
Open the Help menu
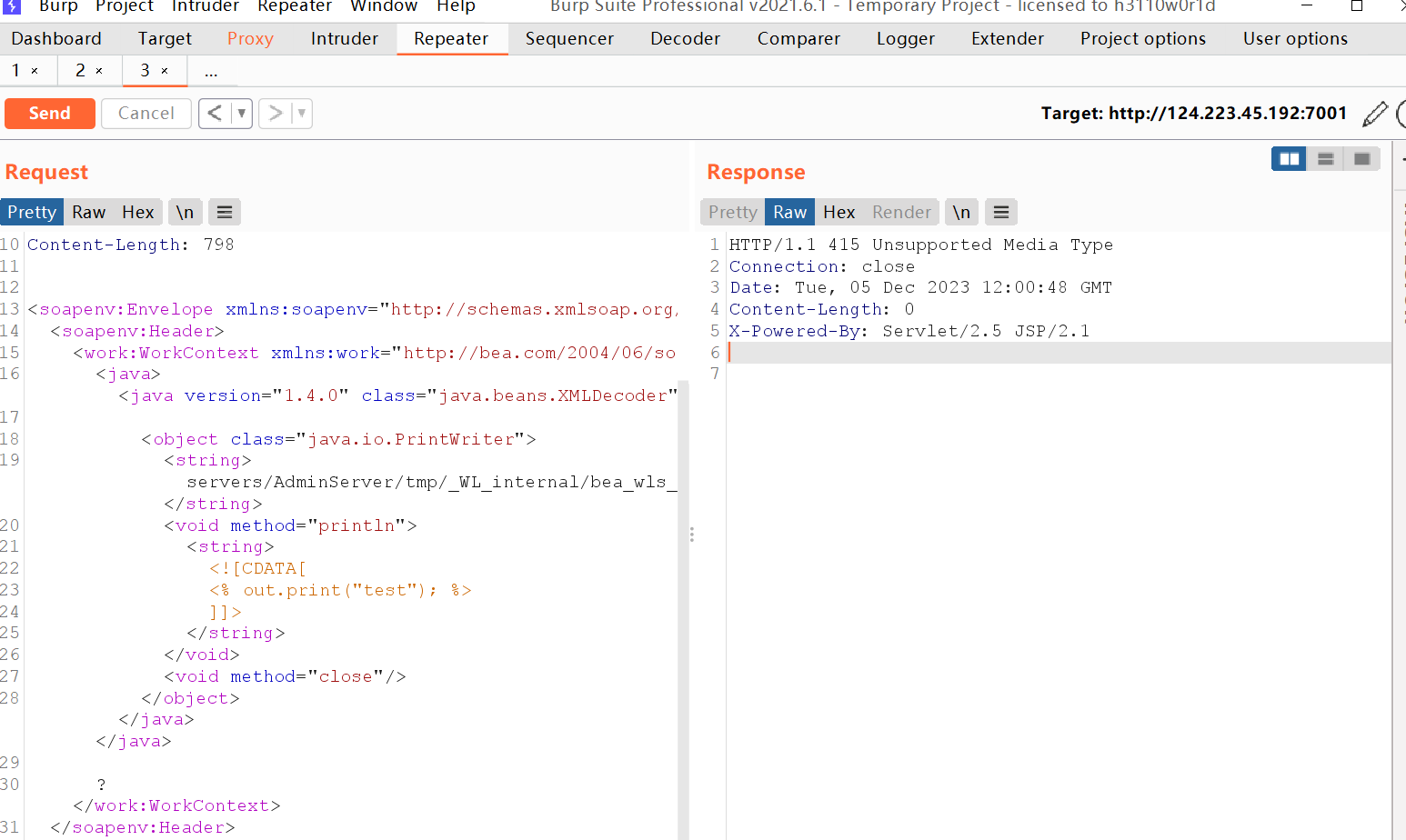tap(456, 5)
